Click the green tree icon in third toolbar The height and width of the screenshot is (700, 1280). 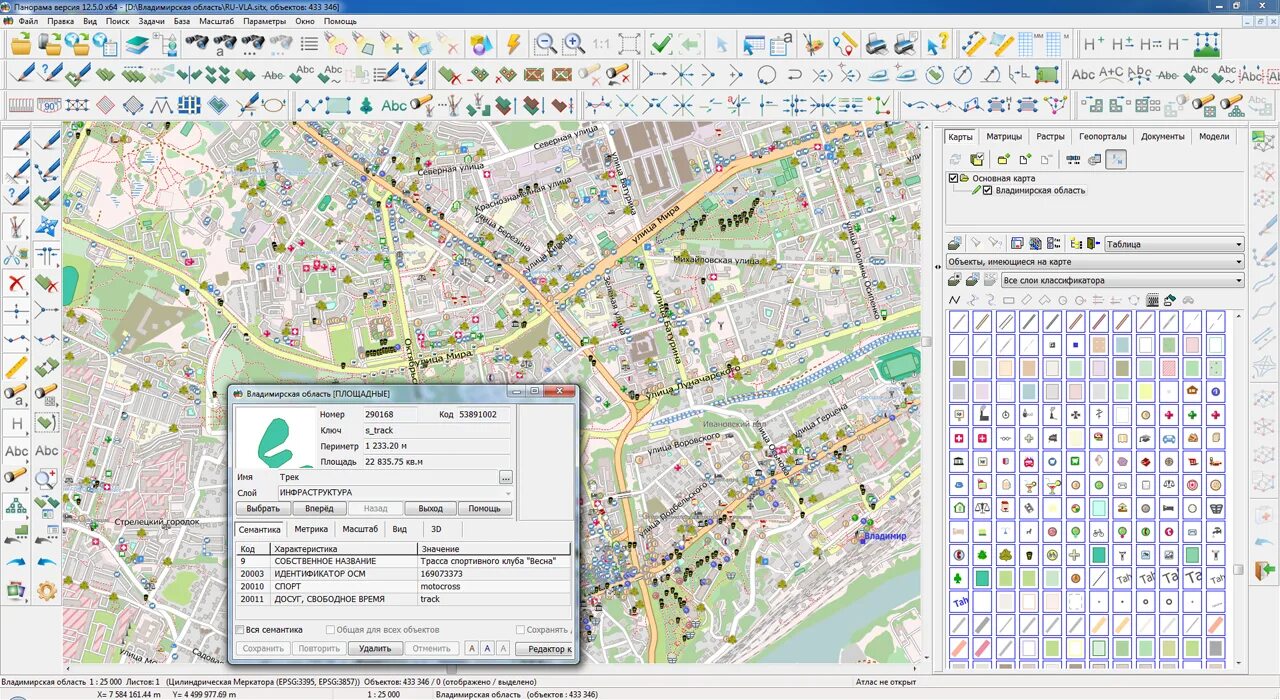pos(366,105)
